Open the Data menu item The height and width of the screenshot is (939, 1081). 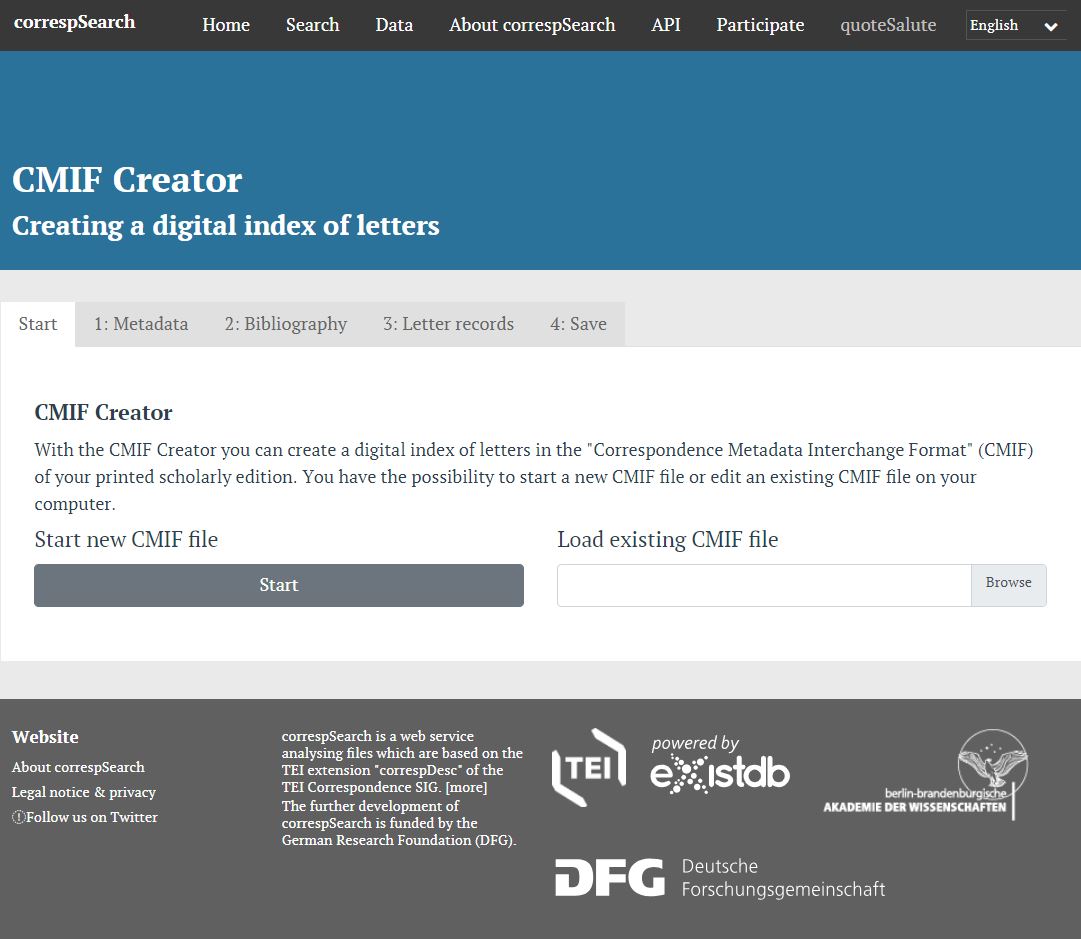394,25
